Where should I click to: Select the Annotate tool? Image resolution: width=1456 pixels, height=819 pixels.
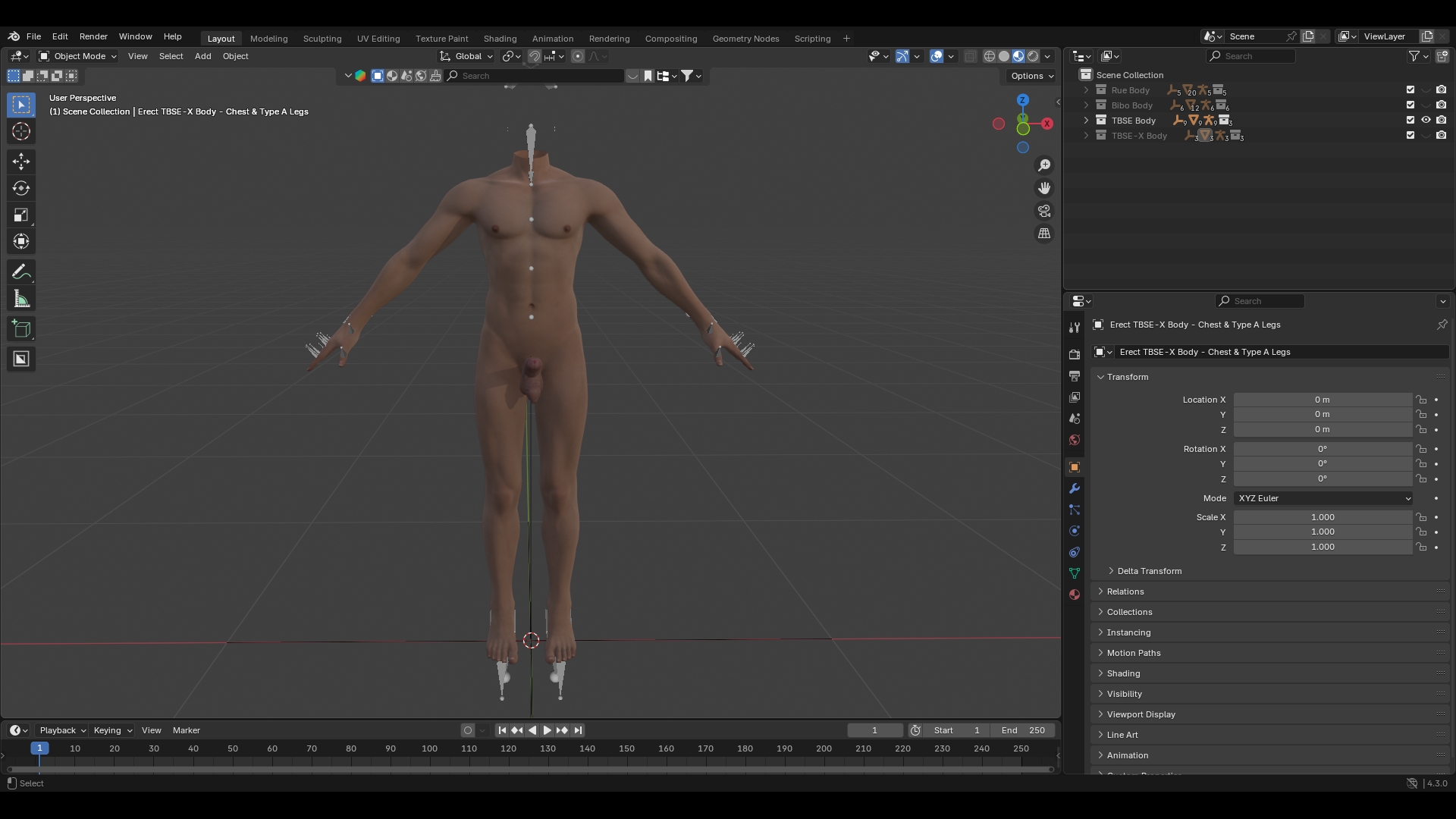(x=21, y=271)
